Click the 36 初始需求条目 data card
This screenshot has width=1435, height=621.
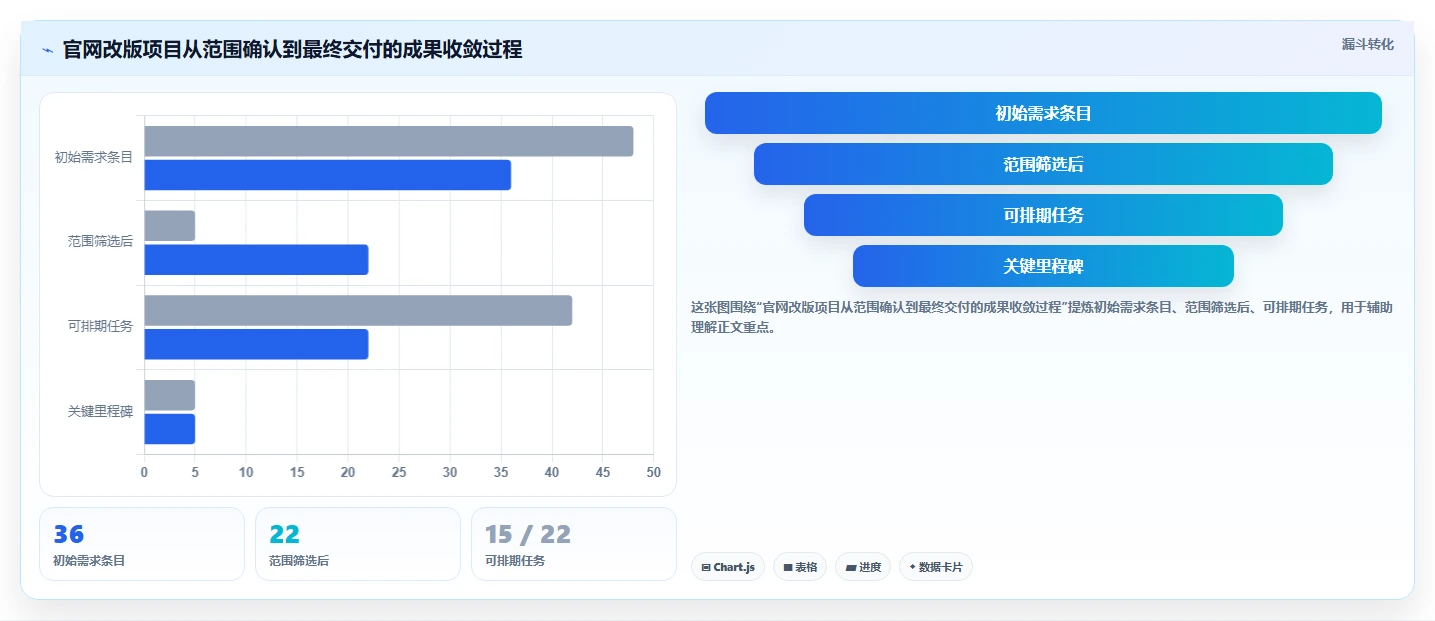(x=142, y=544)
